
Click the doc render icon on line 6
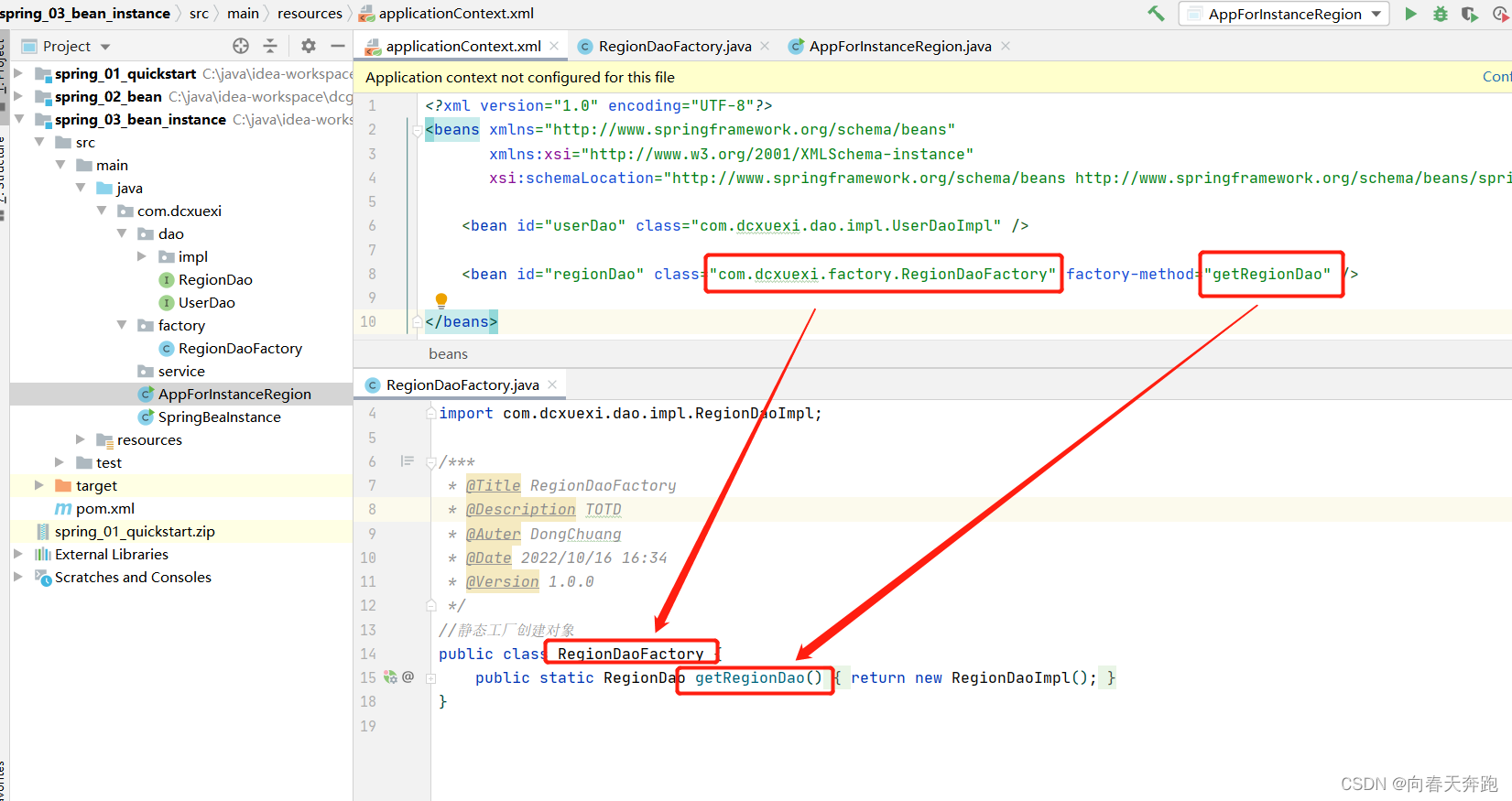[x=408, y=461]
